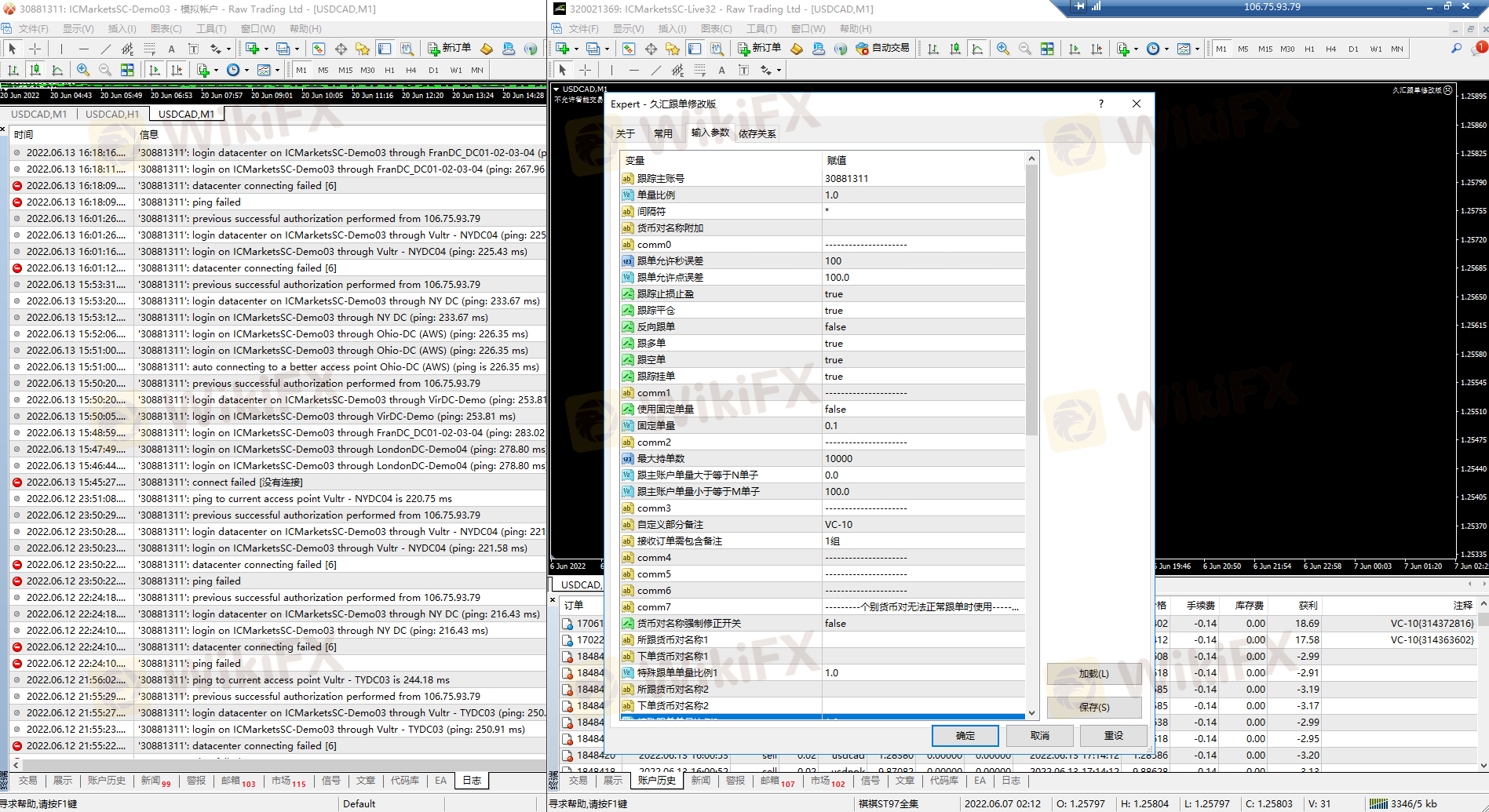The height and width of the screenshot is (812, 1489).
Task: Open search magnifier in right window
Action: pos(1456,49)
